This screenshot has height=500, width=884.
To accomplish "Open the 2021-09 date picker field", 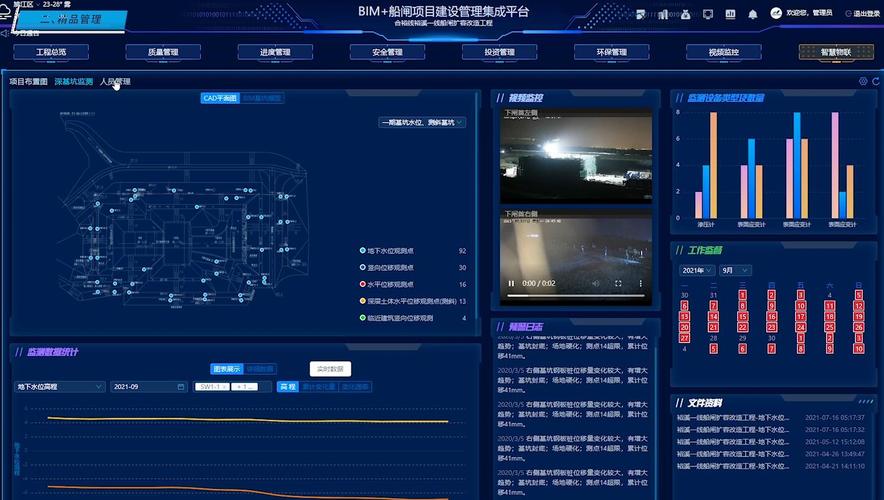I will (149, 387).
